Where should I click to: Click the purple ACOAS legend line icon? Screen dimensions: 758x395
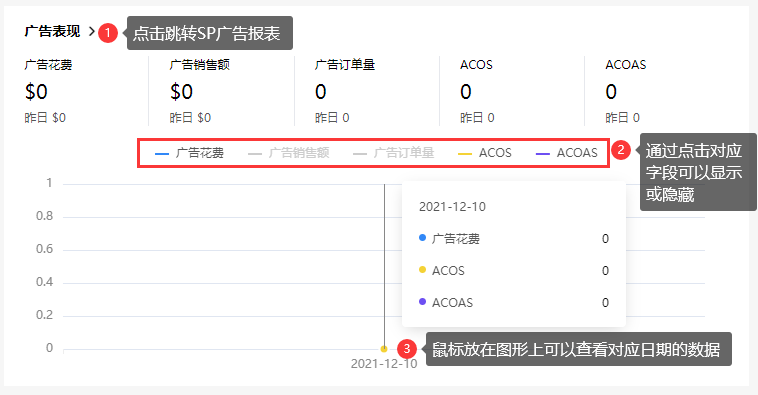point(543,154)
